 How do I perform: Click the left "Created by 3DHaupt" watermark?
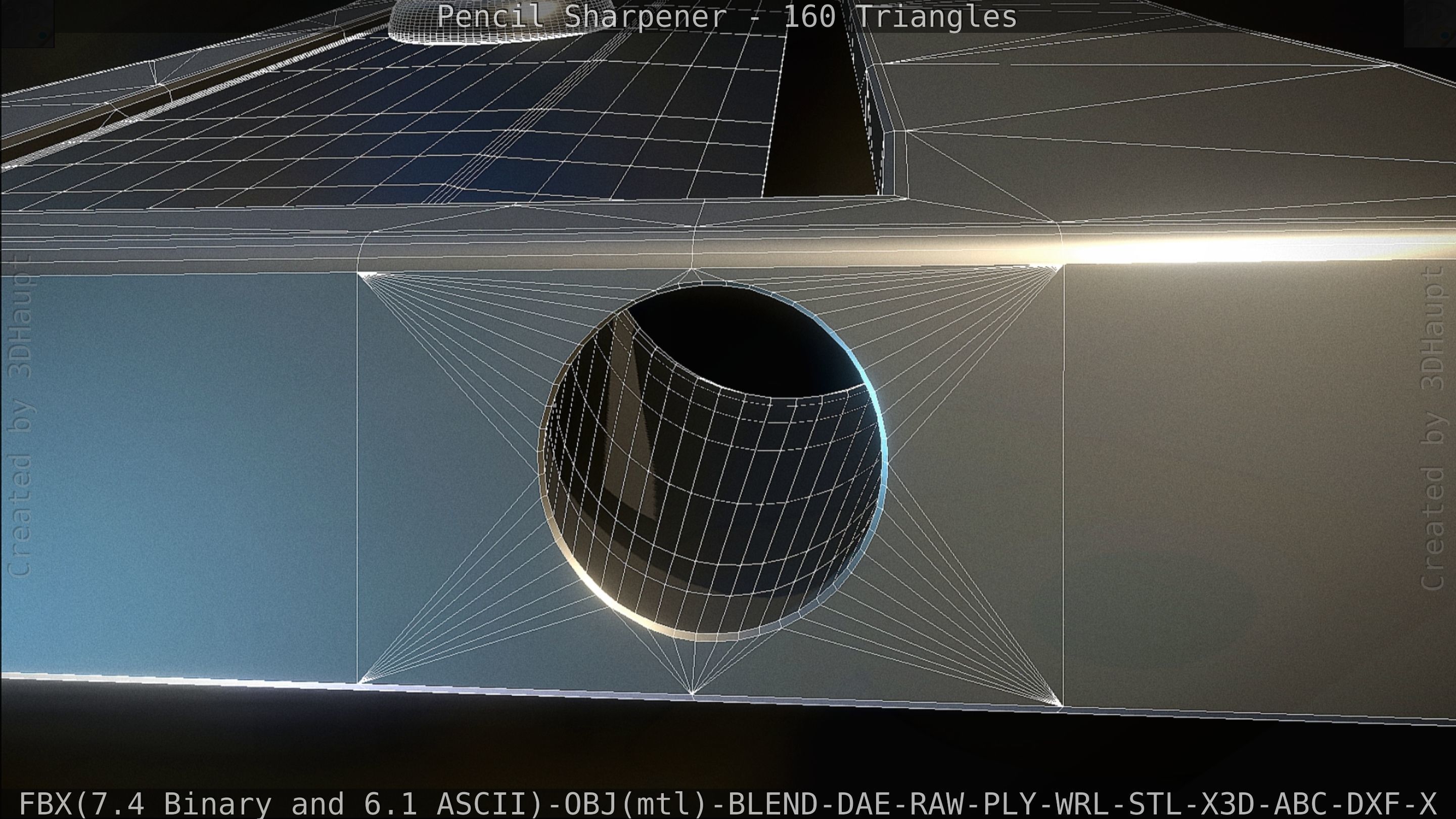pos(21,416)
